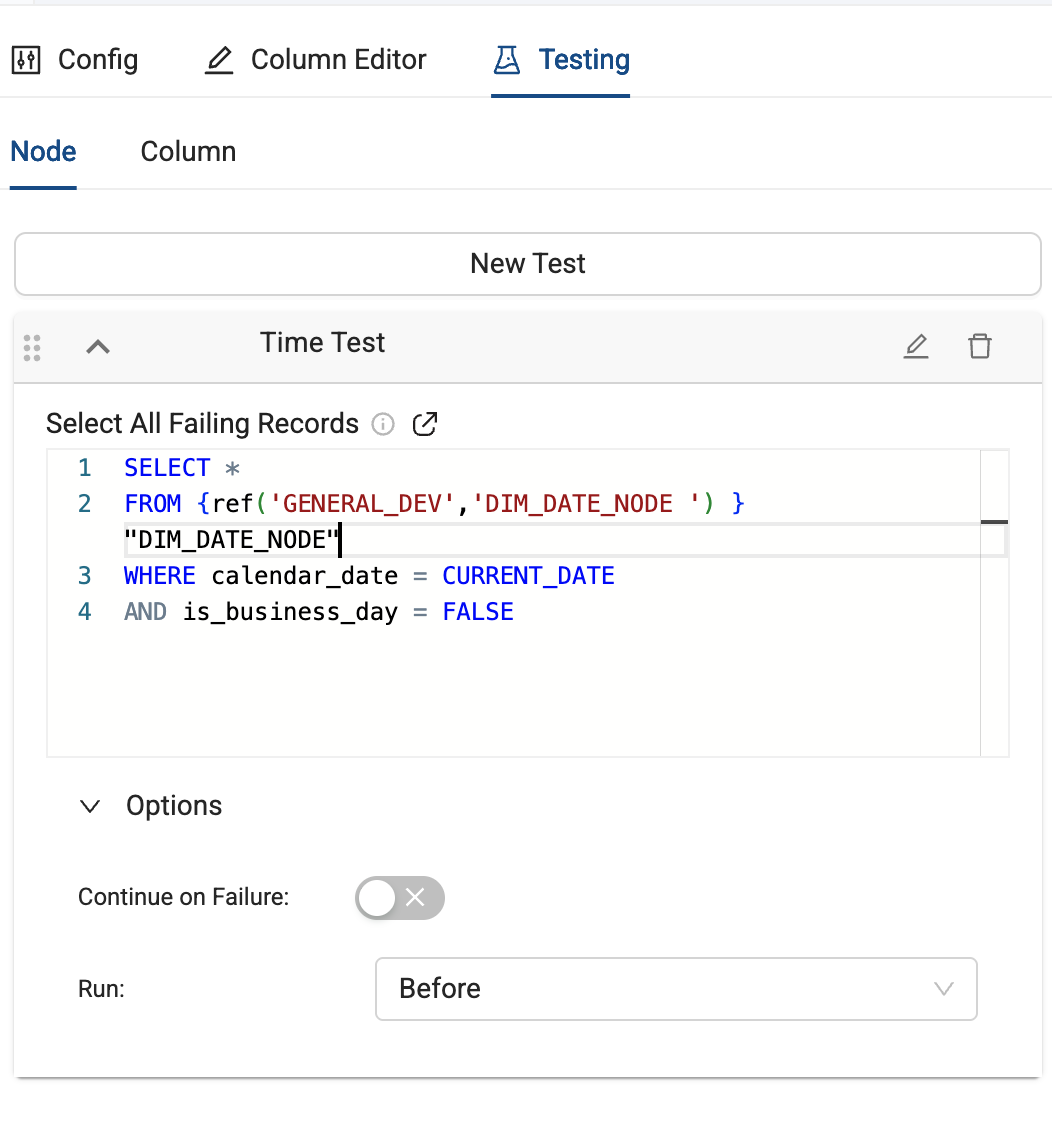Open the Node sub-tab
The image size is (1052, 1122).
point(44,152)
